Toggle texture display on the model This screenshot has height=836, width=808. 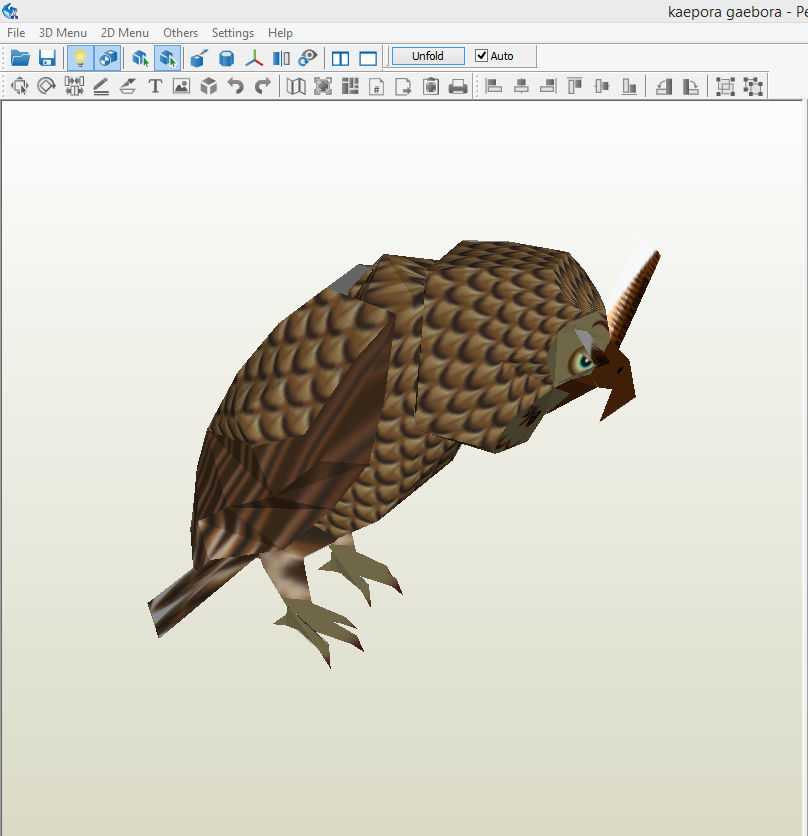[x=107, y=57]
